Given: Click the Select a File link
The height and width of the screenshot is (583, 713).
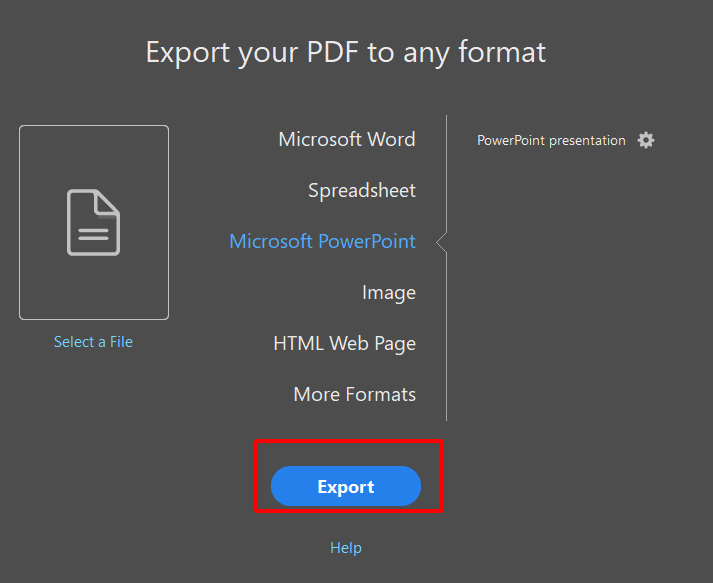Looking at the screenshot, I should 93,342.
